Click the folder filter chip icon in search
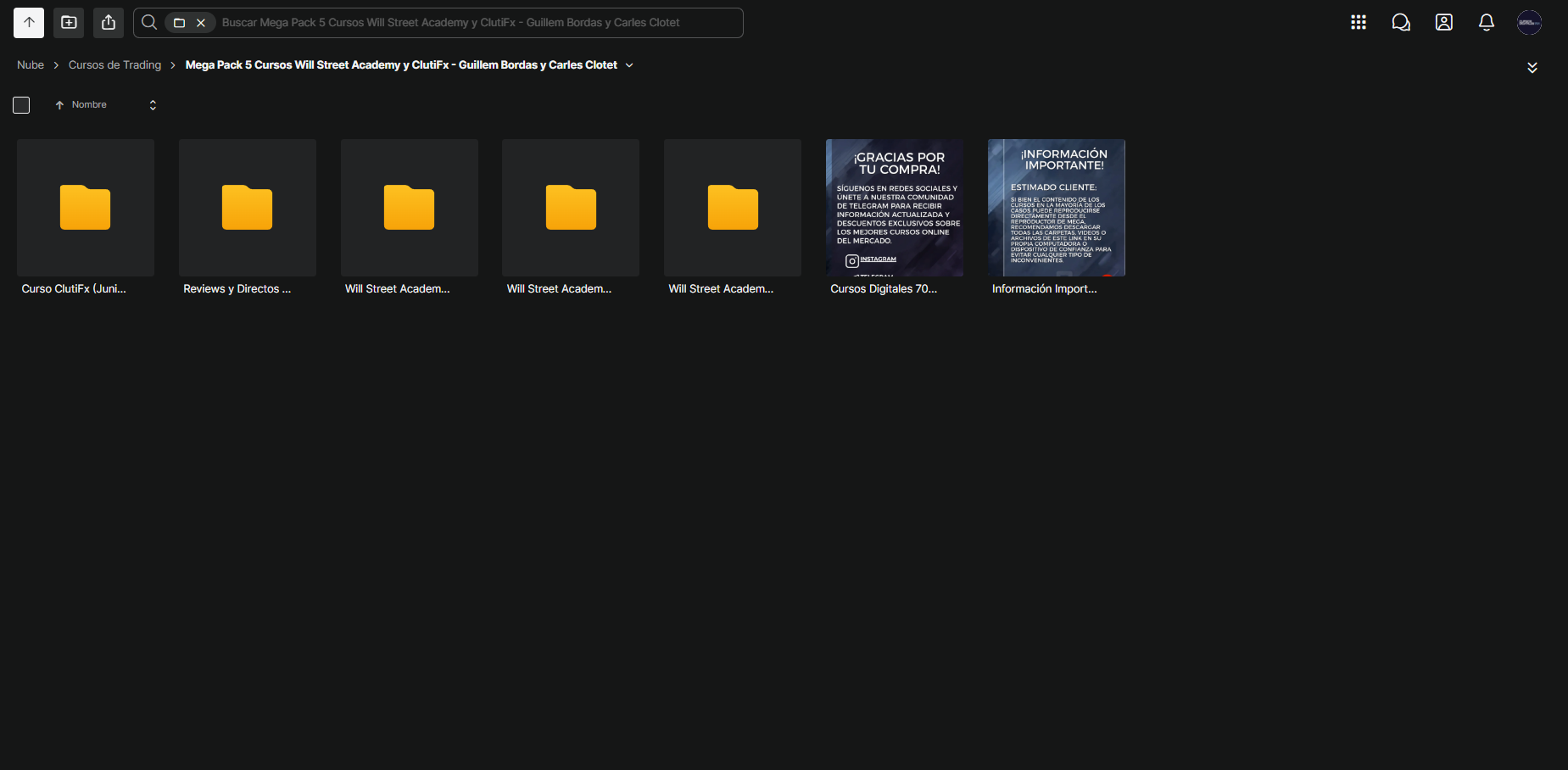This screenshot has width=1568, height=770. (x=179, y=23)
